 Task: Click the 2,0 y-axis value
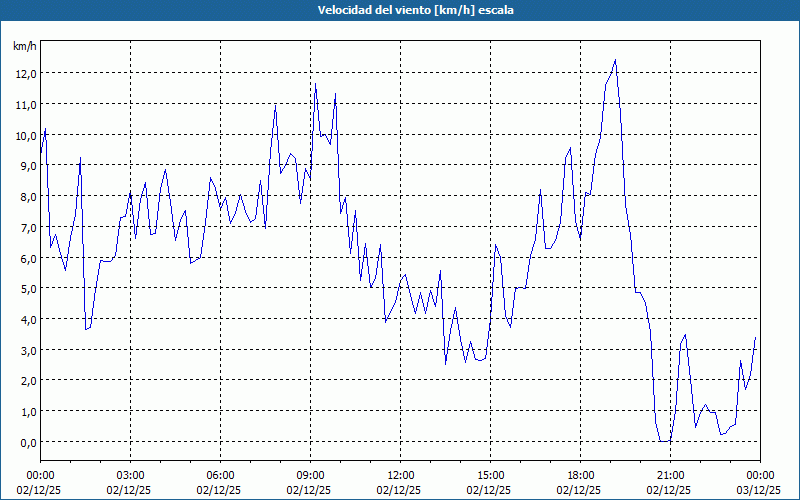(x=27, y=381)
